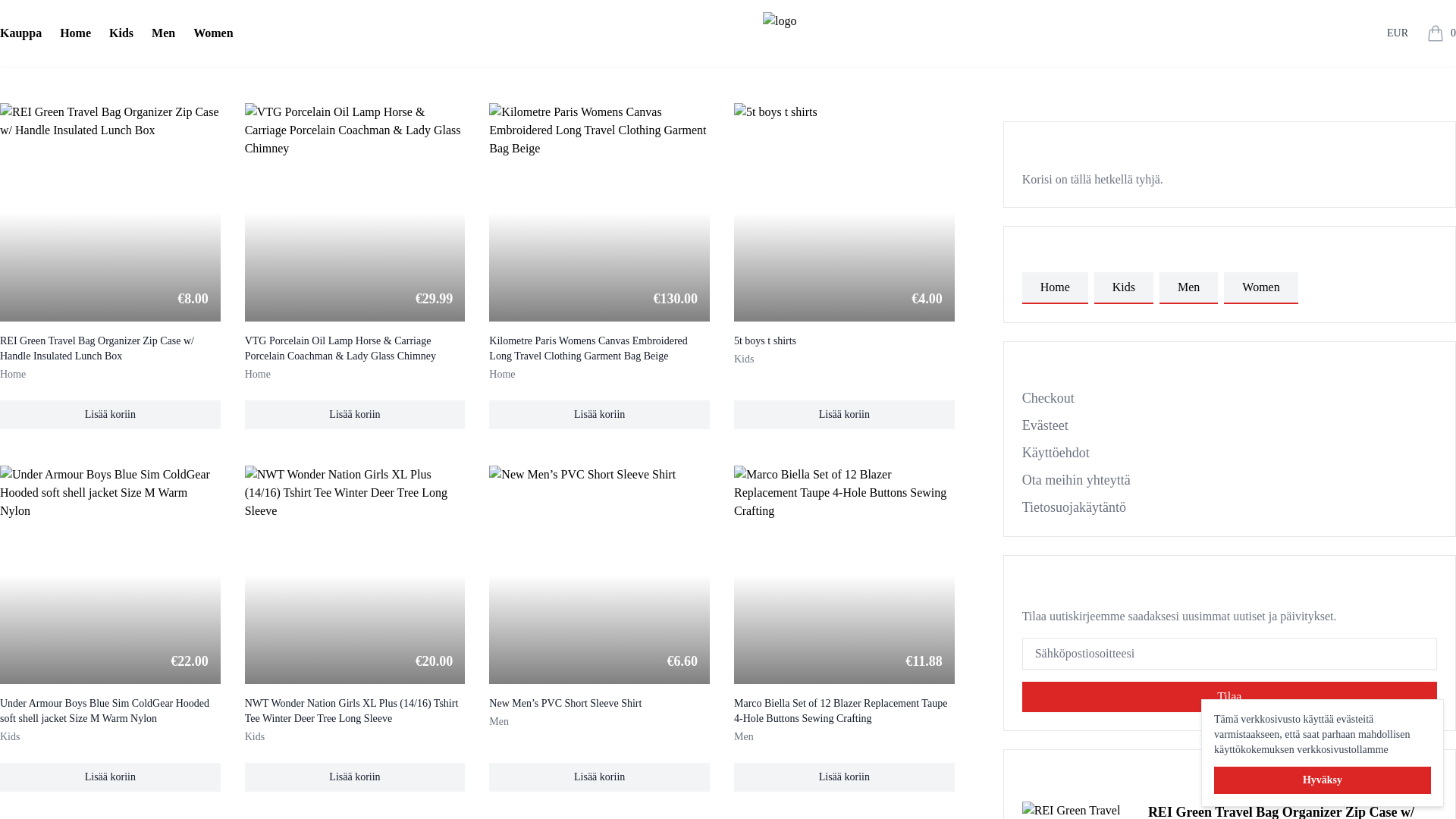Add REI Green Travel Bag to cart
Screen dimensions: 1456x819
[110, 415]
